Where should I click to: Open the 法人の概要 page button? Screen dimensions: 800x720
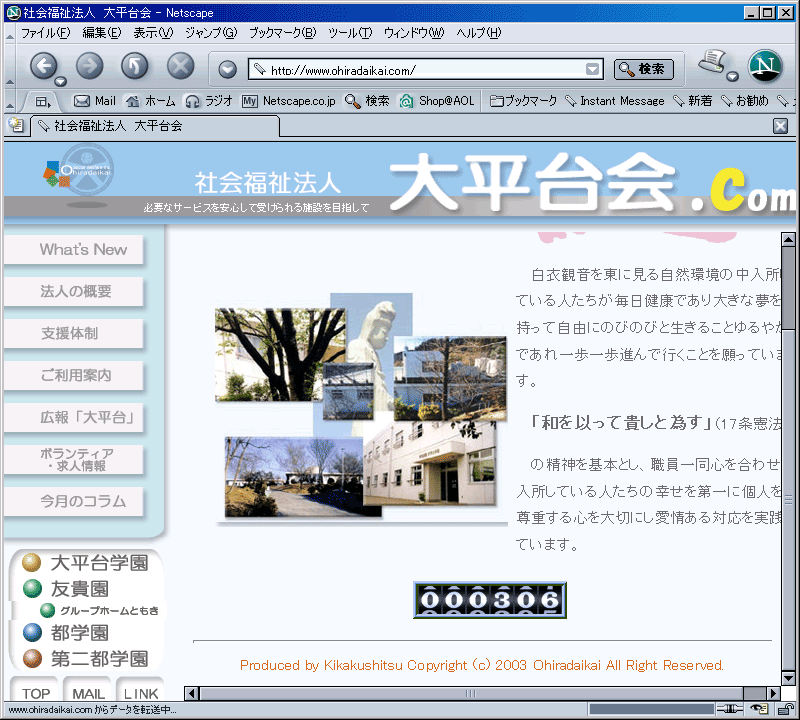[x=74, y=291]
